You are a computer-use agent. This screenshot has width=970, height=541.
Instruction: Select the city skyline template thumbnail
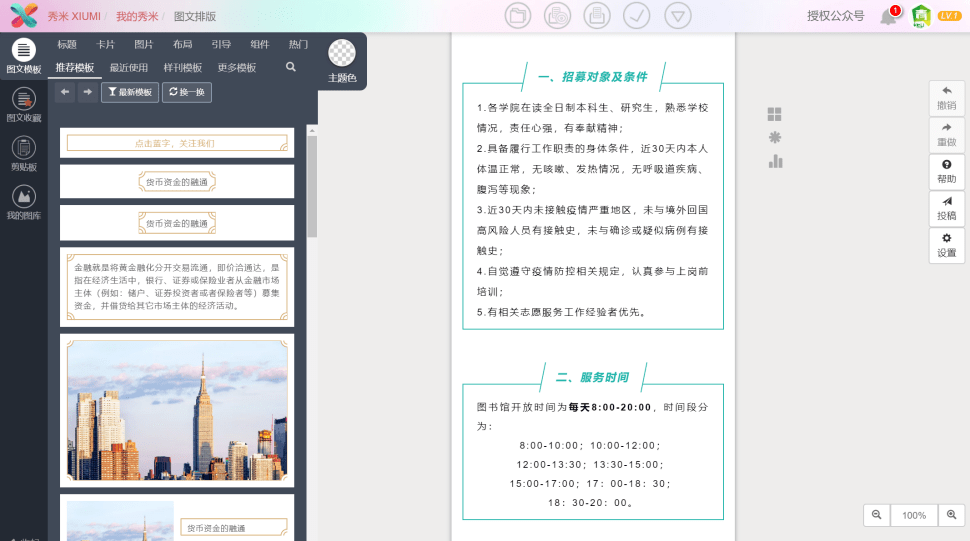(x=177, y=411)
